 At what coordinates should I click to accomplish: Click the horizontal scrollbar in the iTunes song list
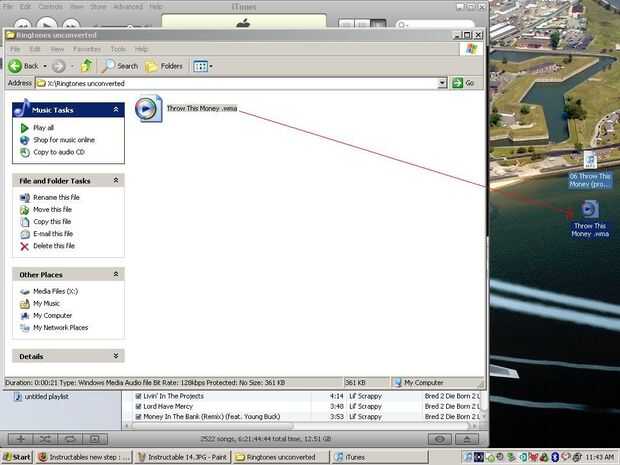[214, 426]
